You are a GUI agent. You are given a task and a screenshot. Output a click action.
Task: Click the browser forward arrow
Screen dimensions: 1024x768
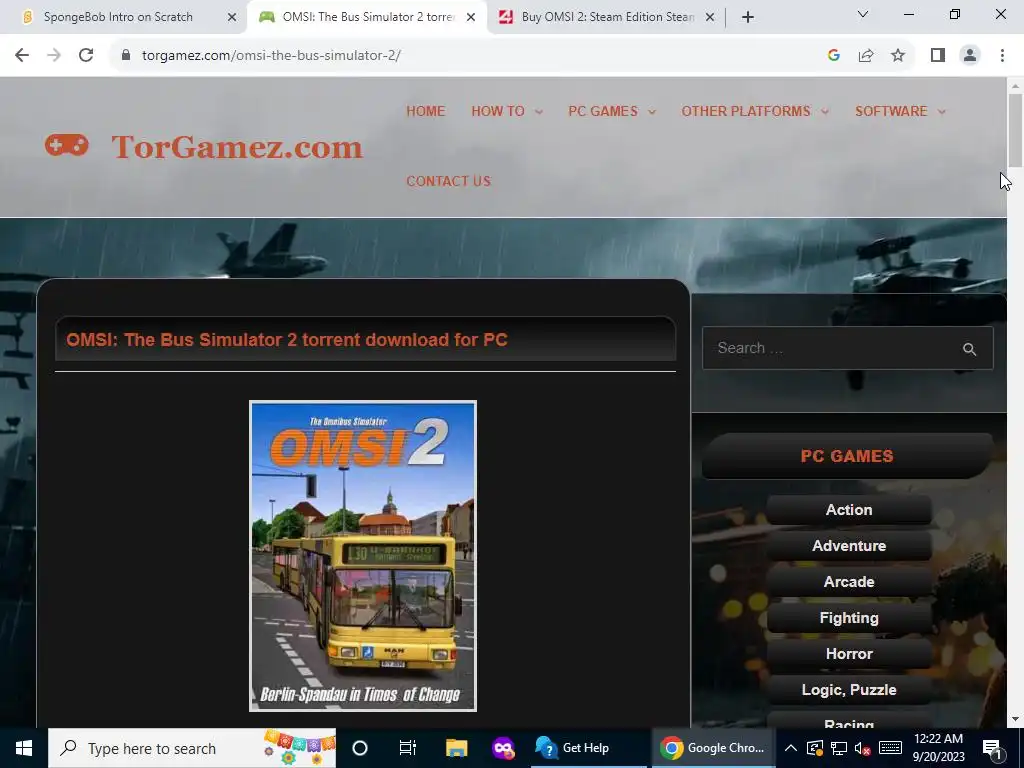(x=54, y=56)
